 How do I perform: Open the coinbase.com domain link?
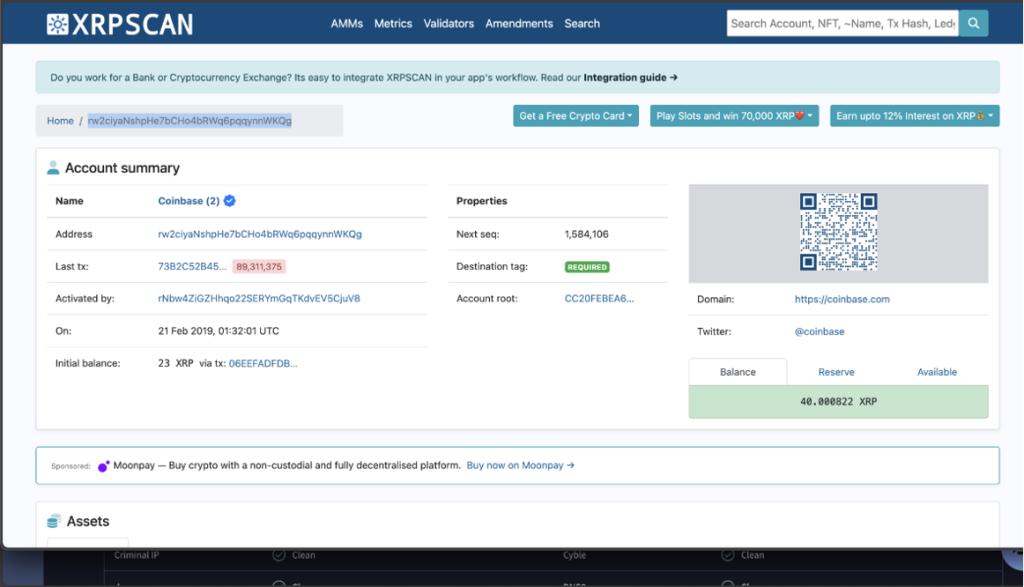(x=842, y=299)
